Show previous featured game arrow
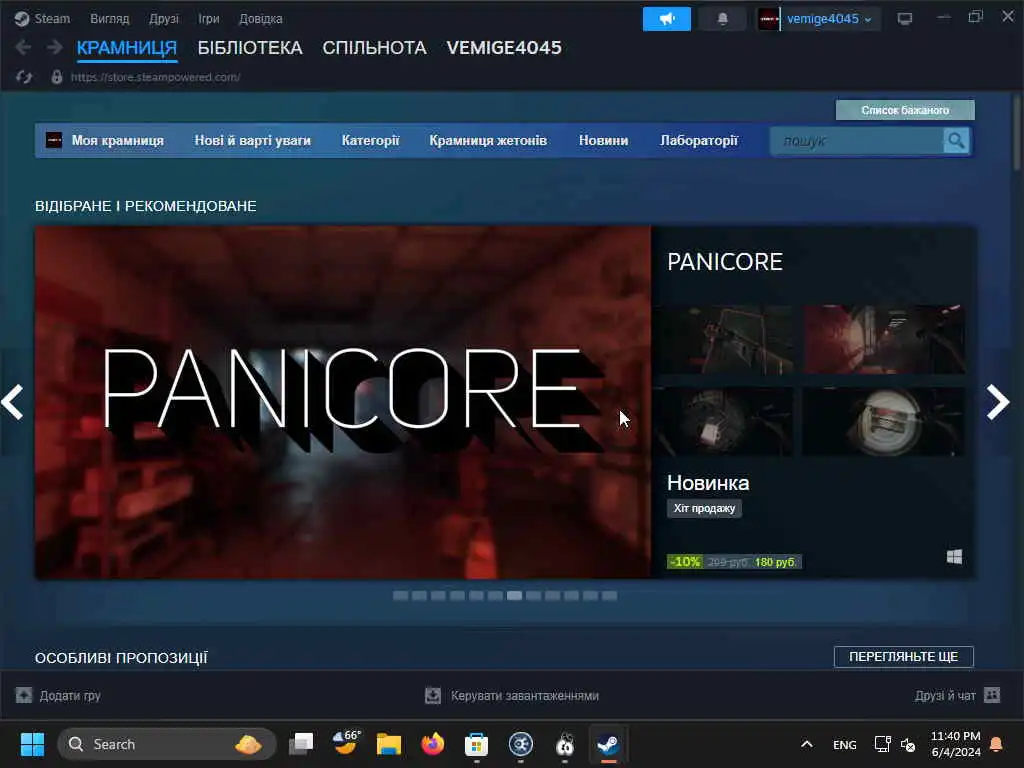The height and width of the screenshot is (768, 1024). (x=12, y=402)
